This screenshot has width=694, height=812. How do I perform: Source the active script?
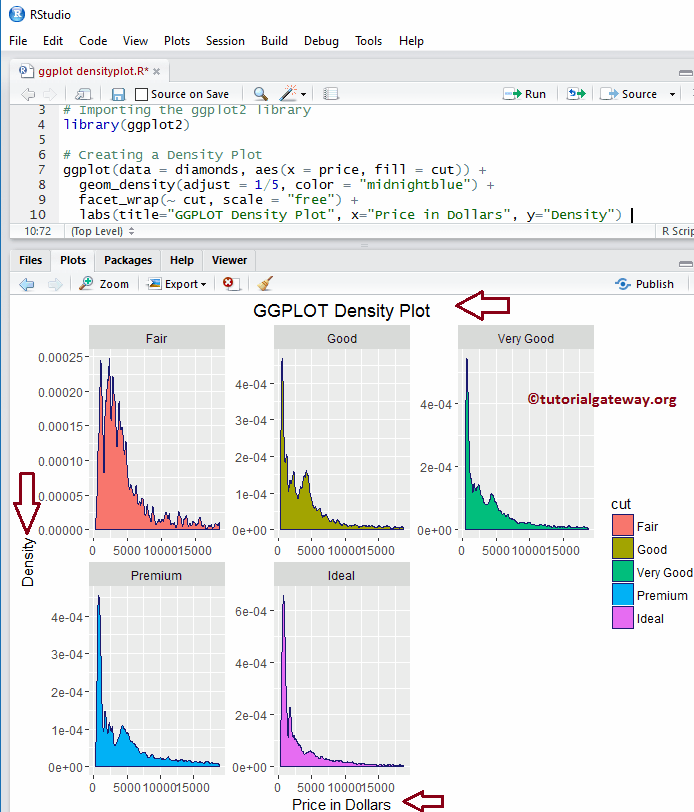tap(629, 94)
